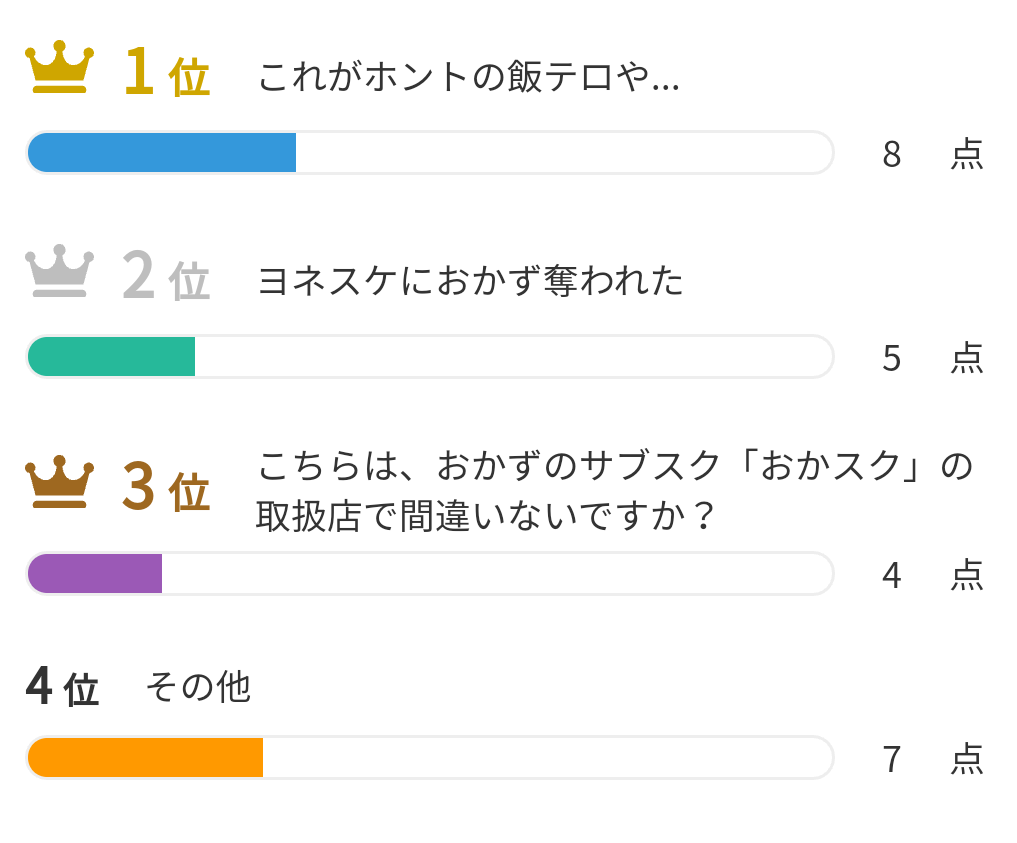This screenshot has width=1017, height=843.
Task: Click the 7 点 score for その他
Action: point(933,759)
